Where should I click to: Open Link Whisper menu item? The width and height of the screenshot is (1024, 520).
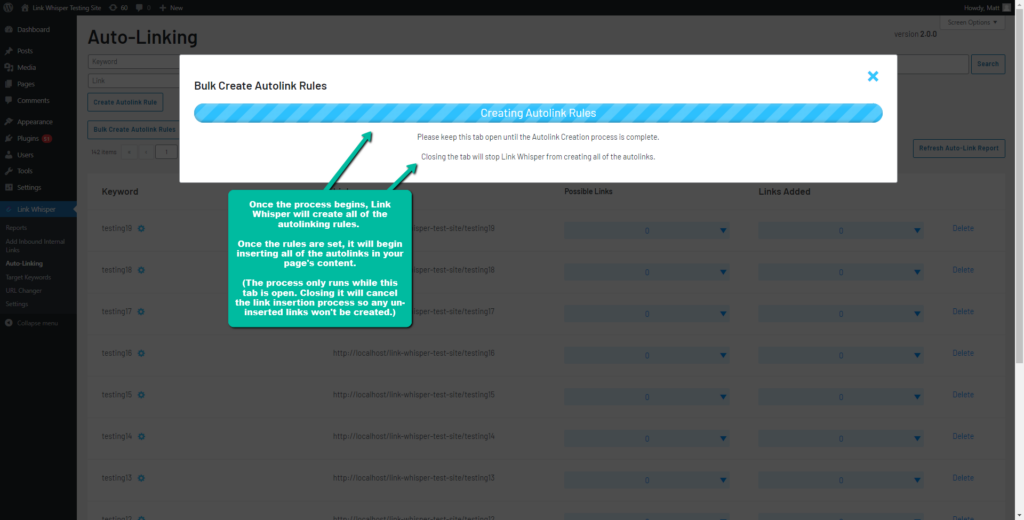[x=38, y=209]
